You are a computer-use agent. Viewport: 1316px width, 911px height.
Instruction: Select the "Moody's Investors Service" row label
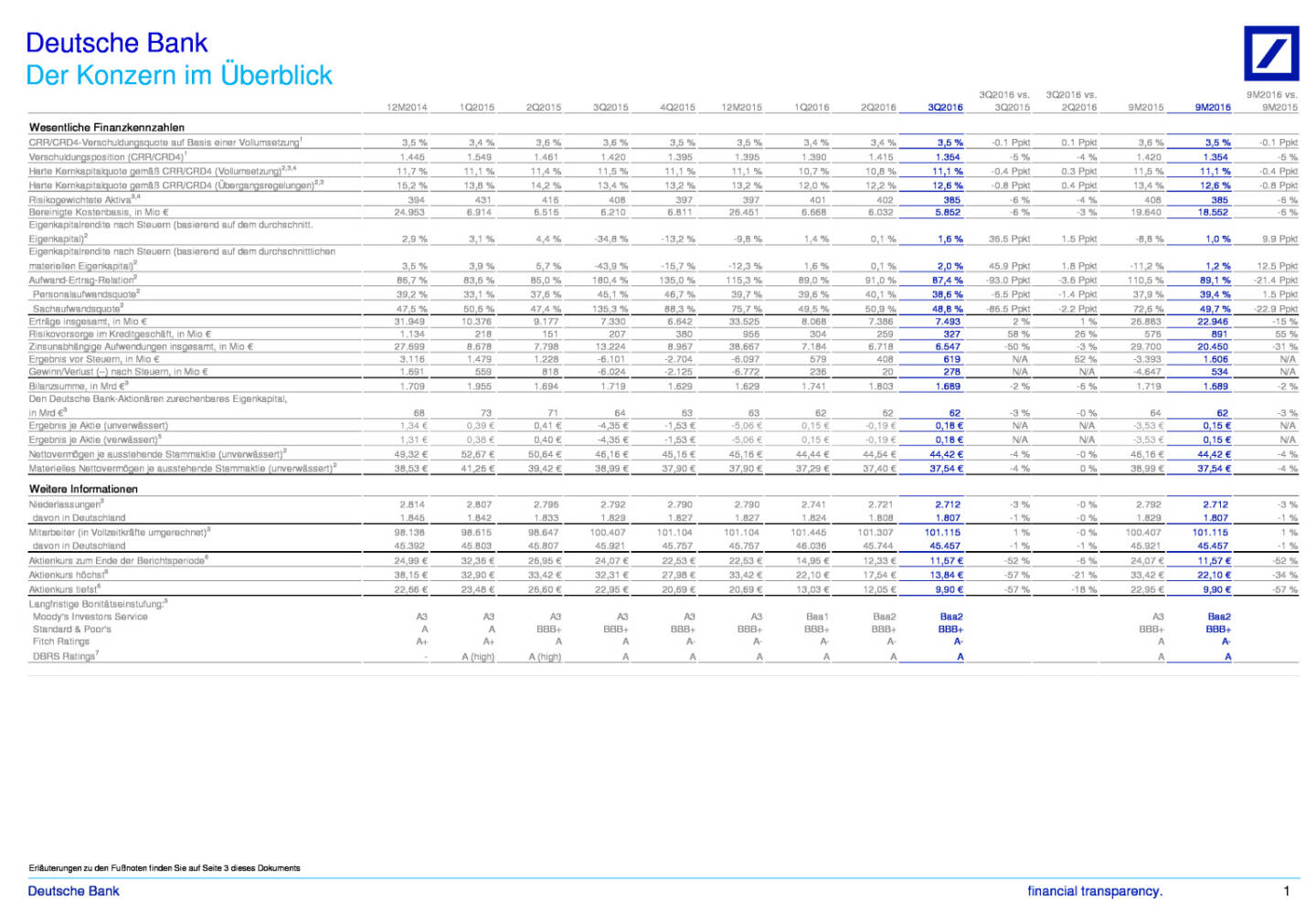click(90, 617)
